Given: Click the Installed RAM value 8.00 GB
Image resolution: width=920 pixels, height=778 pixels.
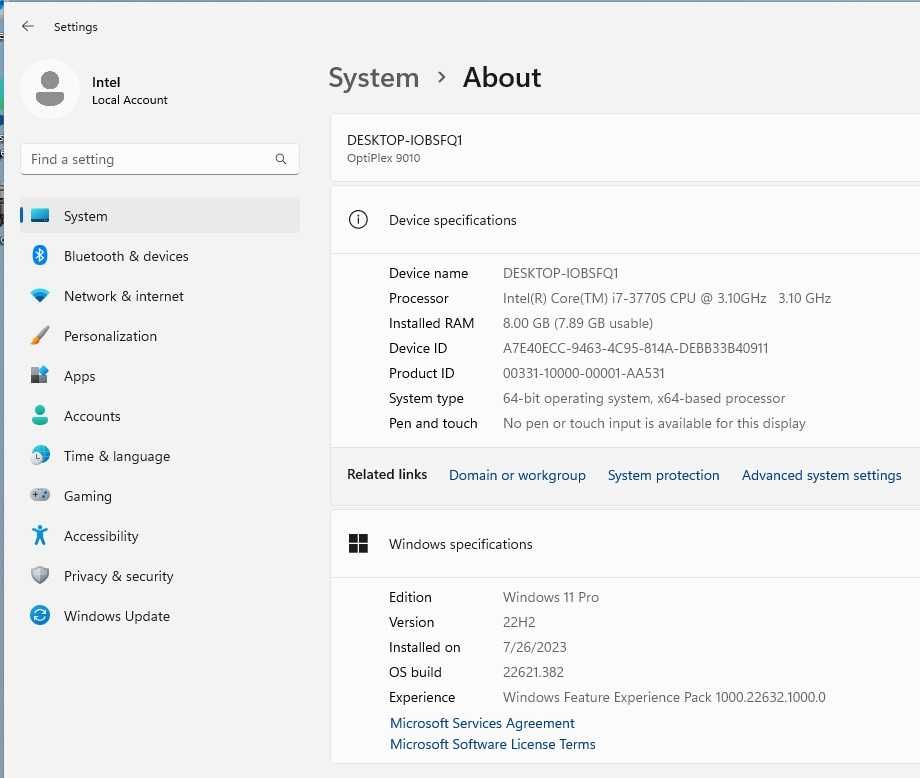Looking at the screenshot, I should click(x=577, y=323).
